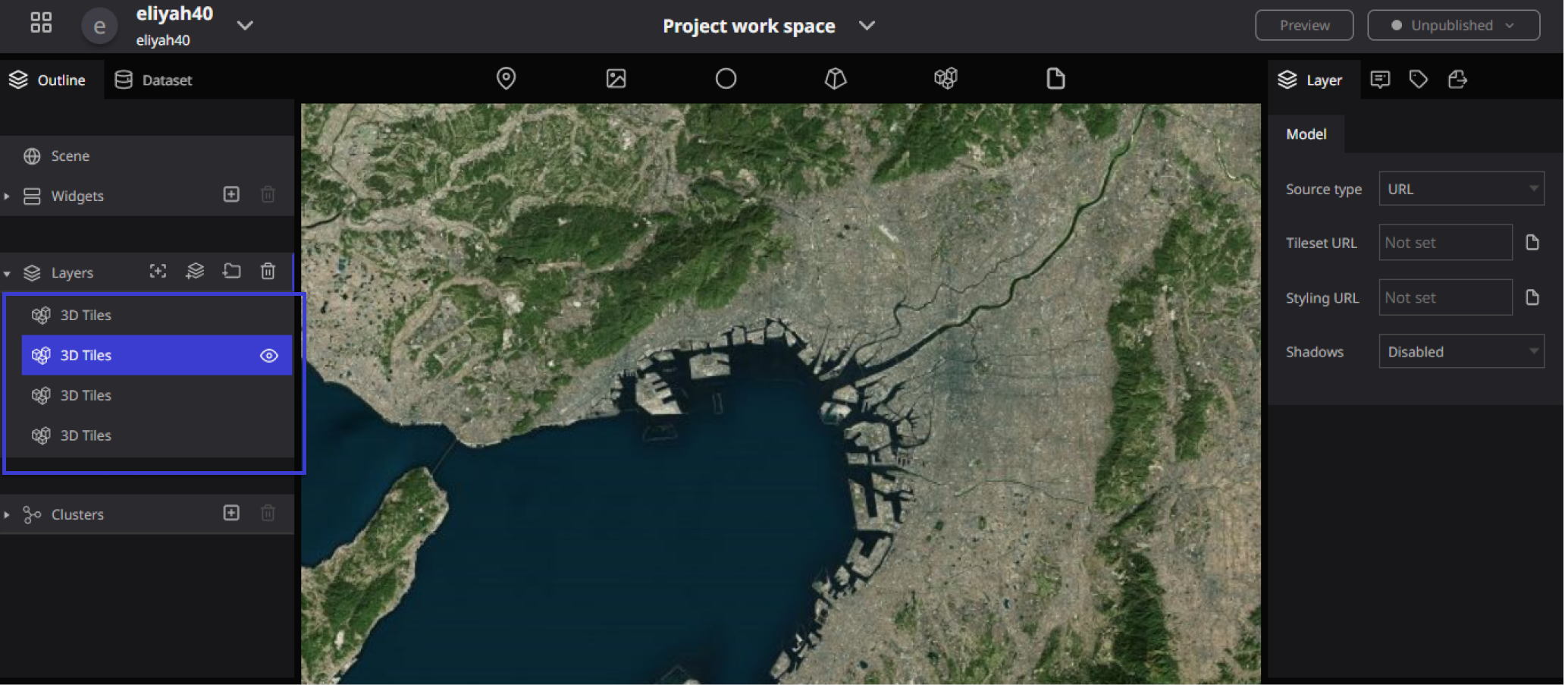Select the third 3D Tiles layer
The width and height of the screenshot is (1568, 685).
pyautogui.click(x=157, y=395)
